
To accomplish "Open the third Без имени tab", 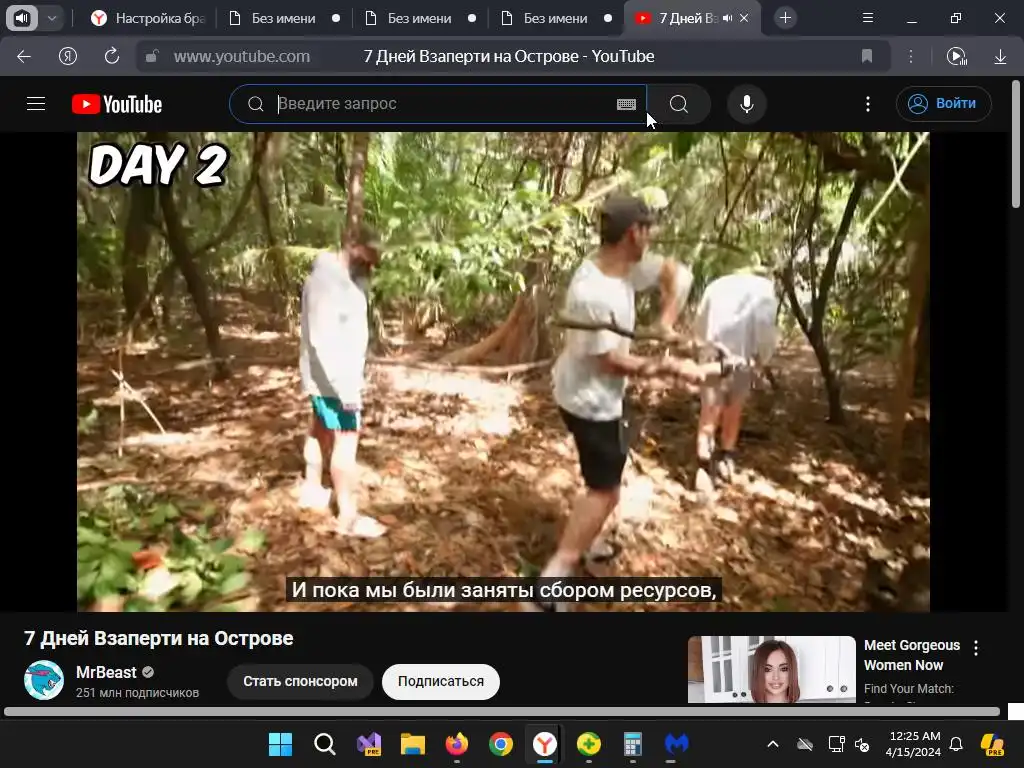I will click(555, 18).
